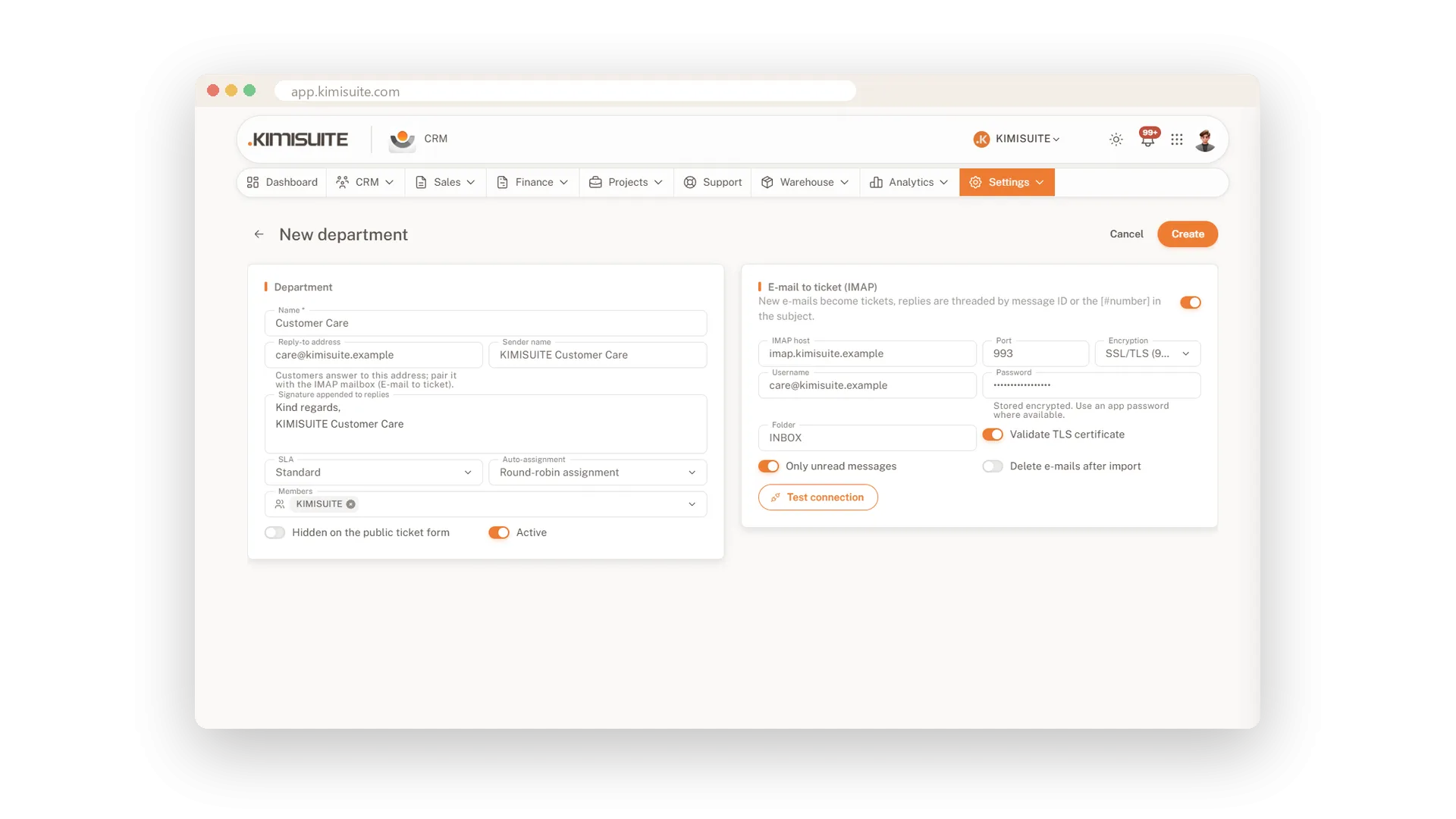Click the signature text area

[485, 424]
